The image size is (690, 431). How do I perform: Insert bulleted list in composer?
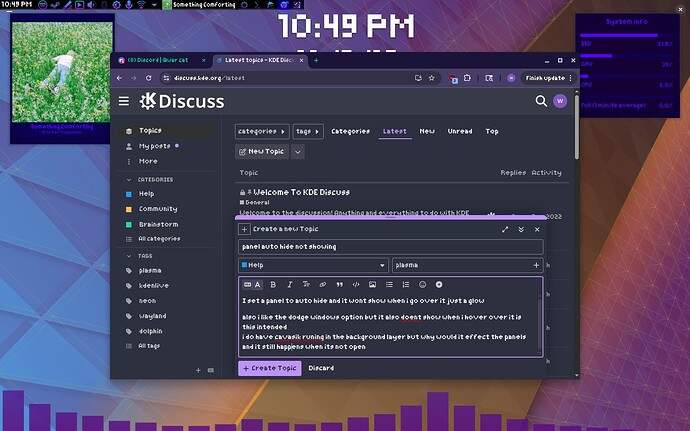tap(389, 285)
